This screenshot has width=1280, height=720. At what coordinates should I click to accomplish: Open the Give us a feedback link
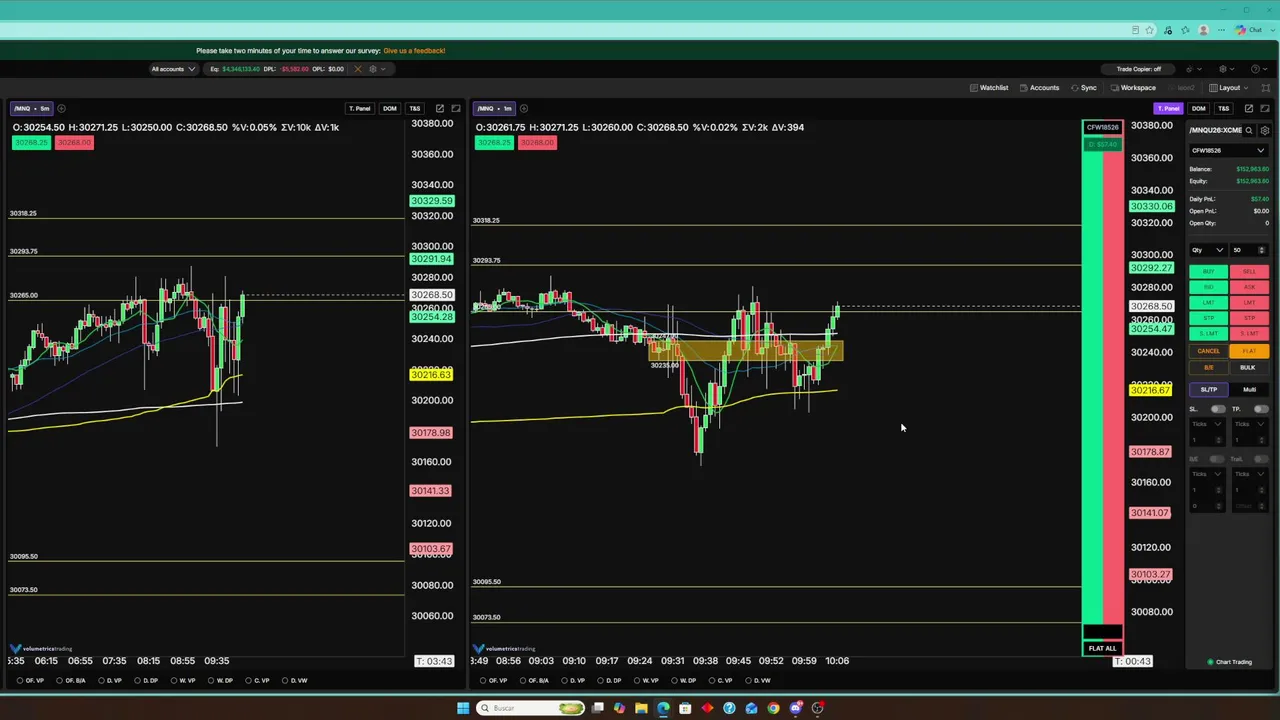pos(414,50)
